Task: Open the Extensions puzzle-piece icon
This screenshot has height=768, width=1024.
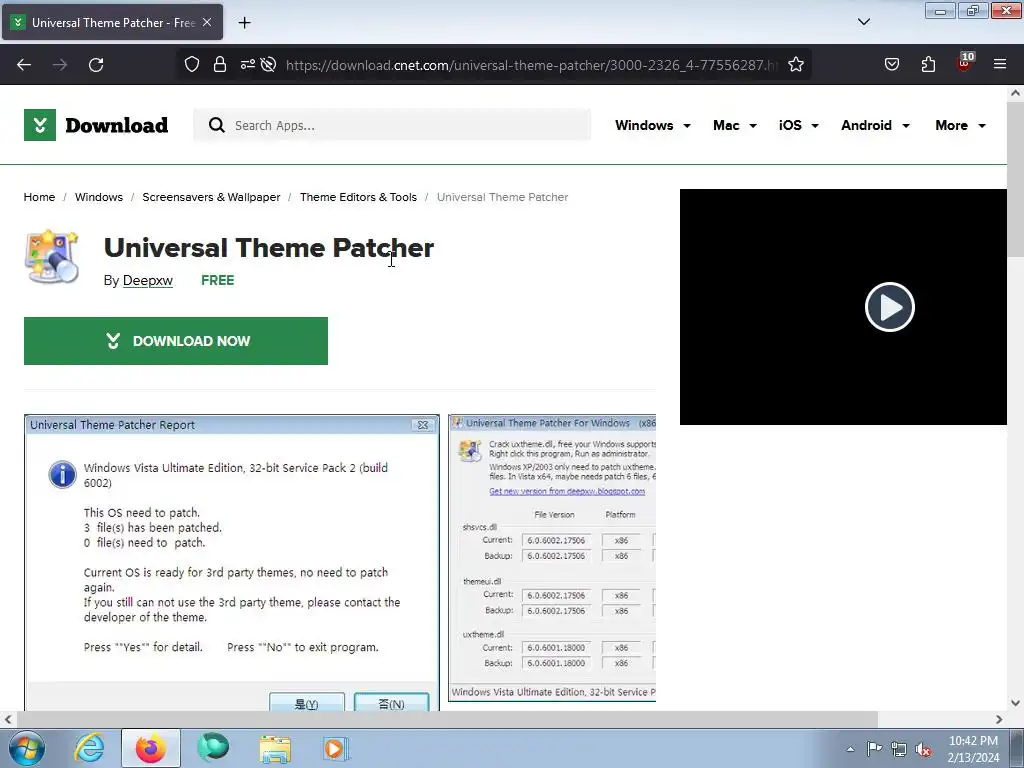Action: (x=928, y=64)
